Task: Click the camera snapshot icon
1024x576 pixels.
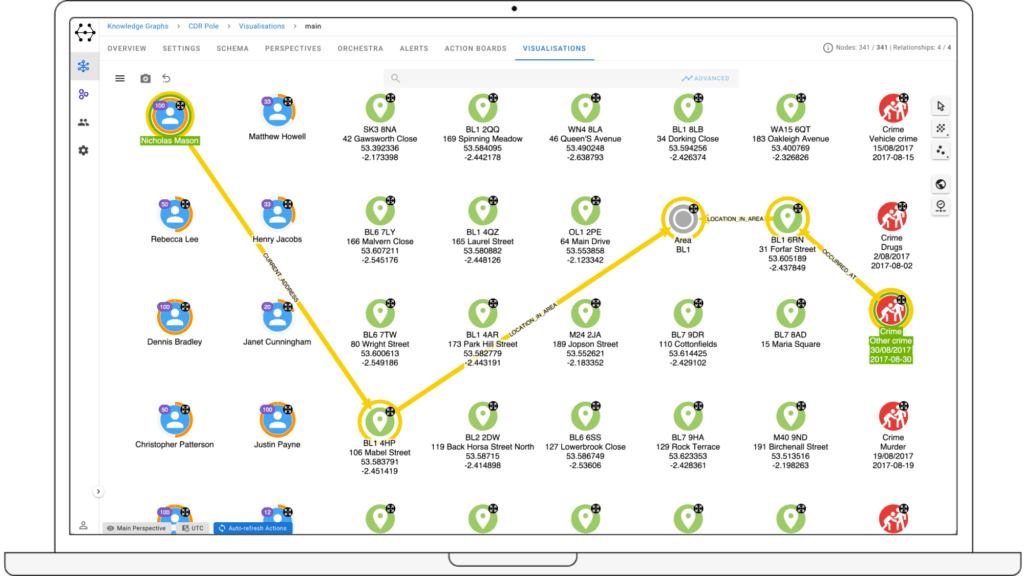Action: (x=145, y=78)
